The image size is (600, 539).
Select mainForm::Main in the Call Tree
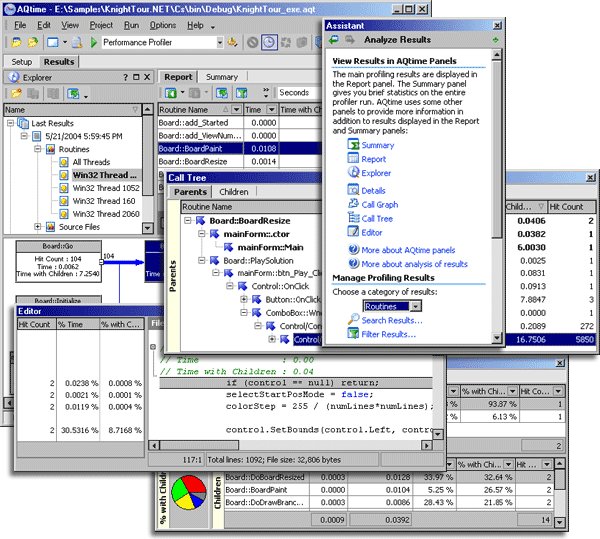[x=270, y=247]
